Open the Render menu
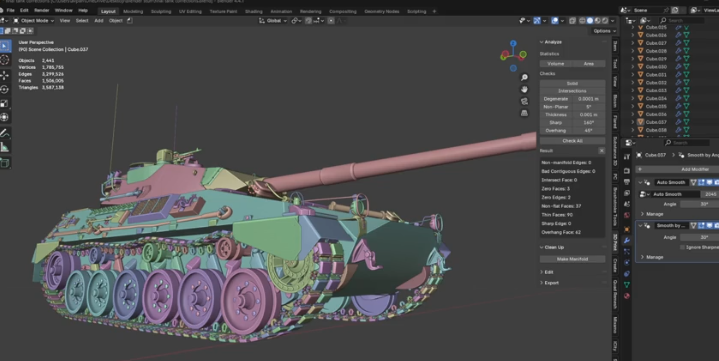Screen dimensions: 719x361 coord(42,10)
